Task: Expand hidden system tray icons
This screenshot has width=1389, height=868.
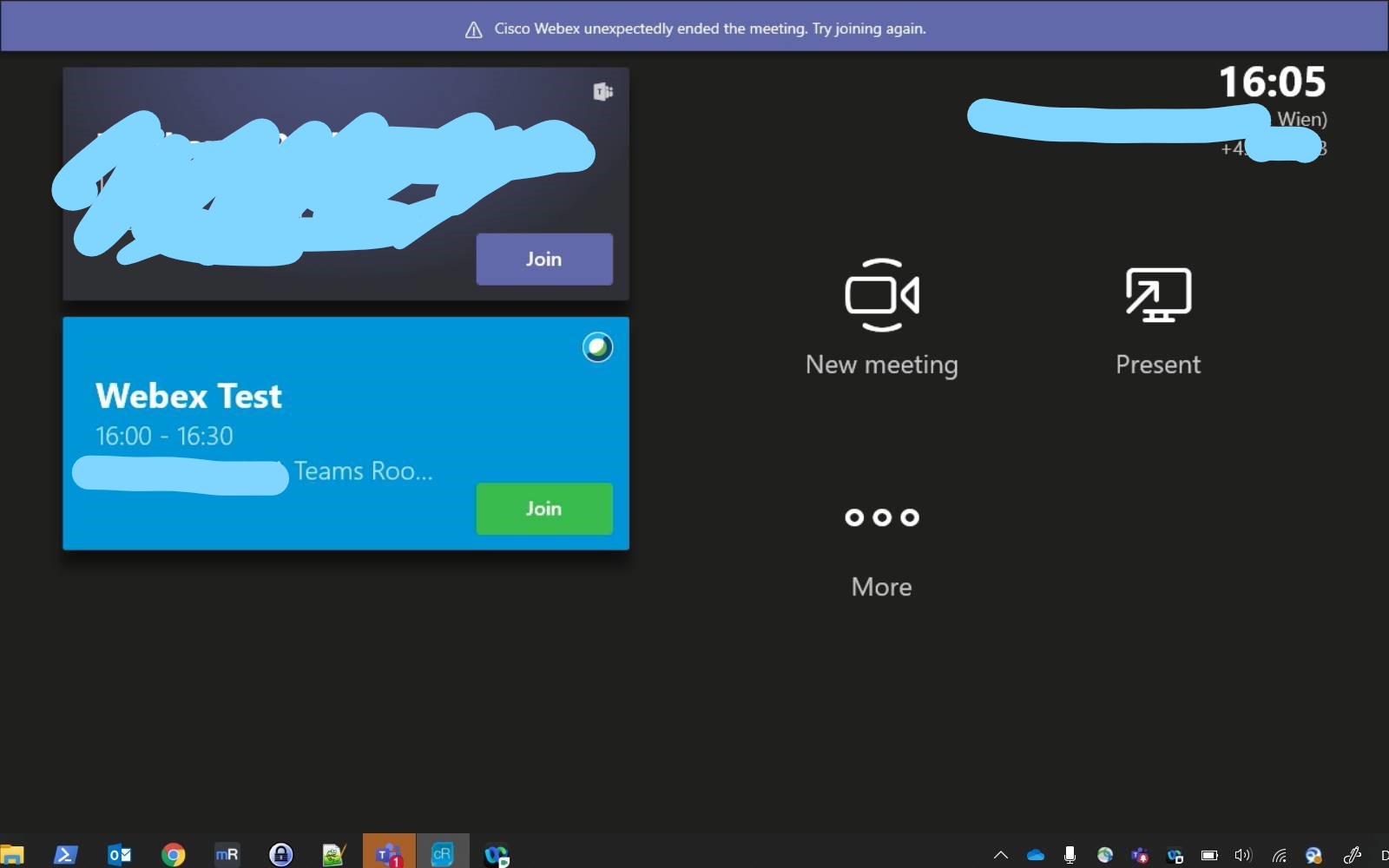Action: click(1000, 855)
